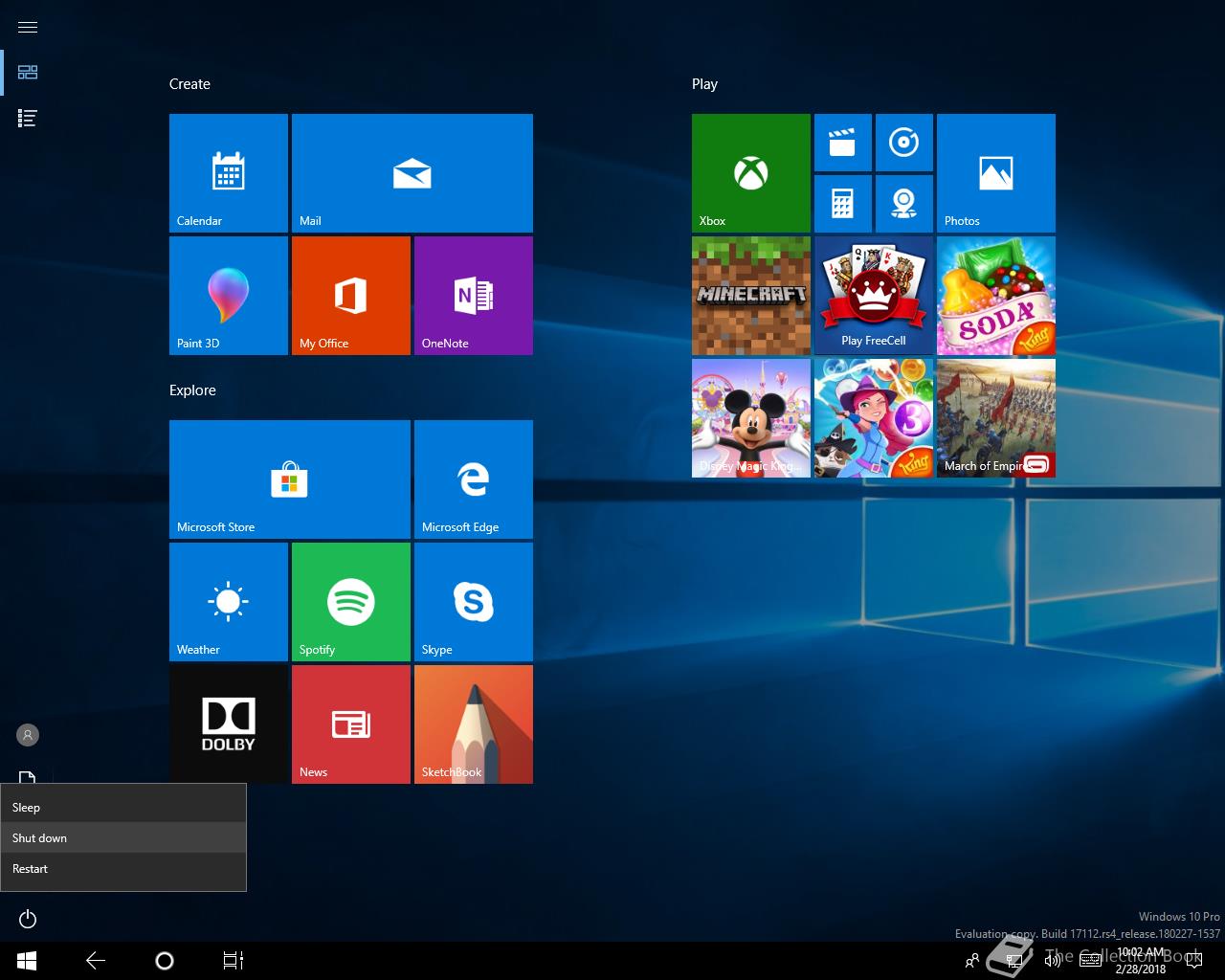Image resolution: width=1225 pixels, height=980 pixels.
Task: Open Movies & TV small tile
Action: point(843,143)
